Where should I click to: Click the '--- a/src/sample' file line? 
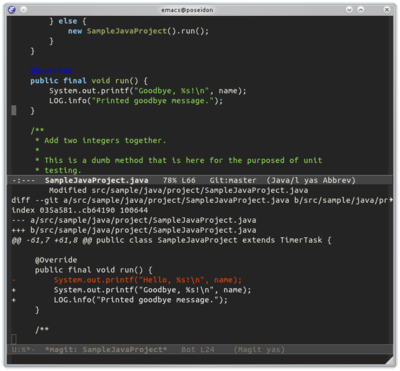[134, 220]
